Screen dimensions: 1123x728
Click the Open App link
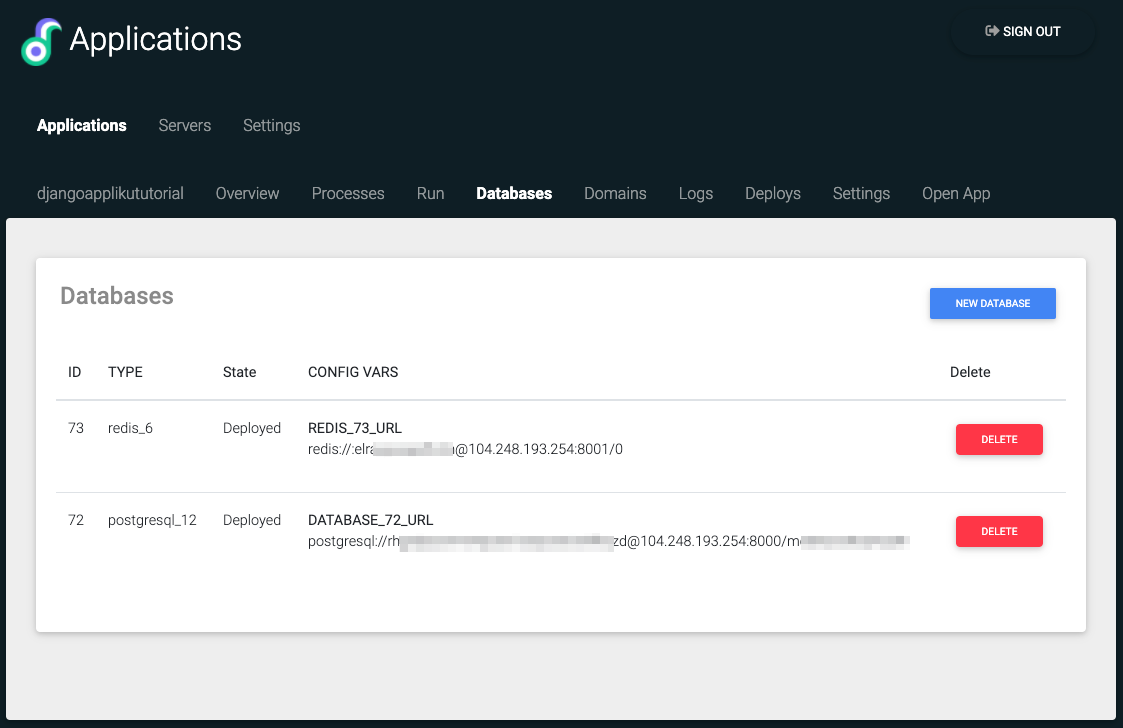coord(955,194)
